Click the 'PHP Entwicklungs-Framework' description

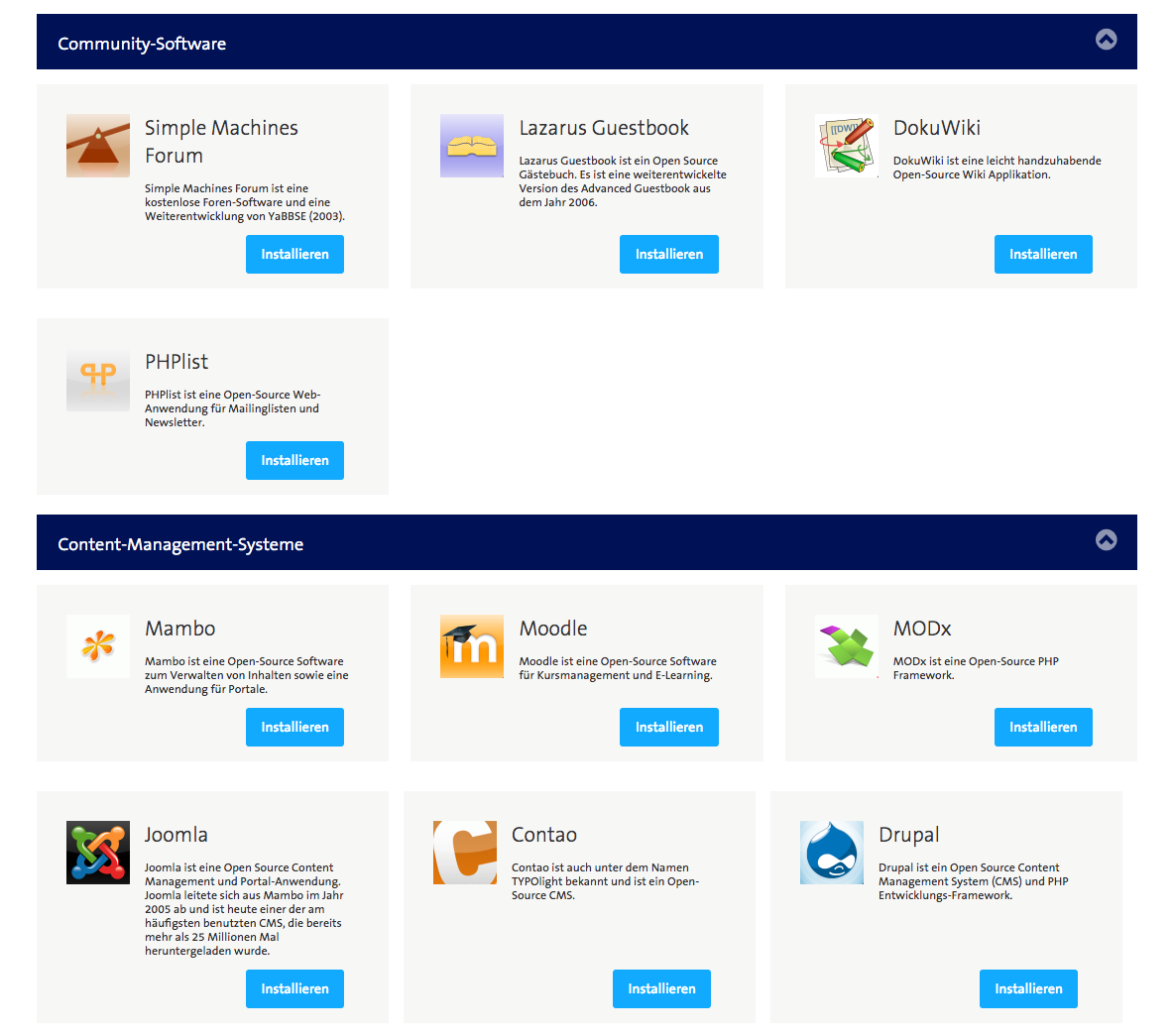(x=974, y=881)
